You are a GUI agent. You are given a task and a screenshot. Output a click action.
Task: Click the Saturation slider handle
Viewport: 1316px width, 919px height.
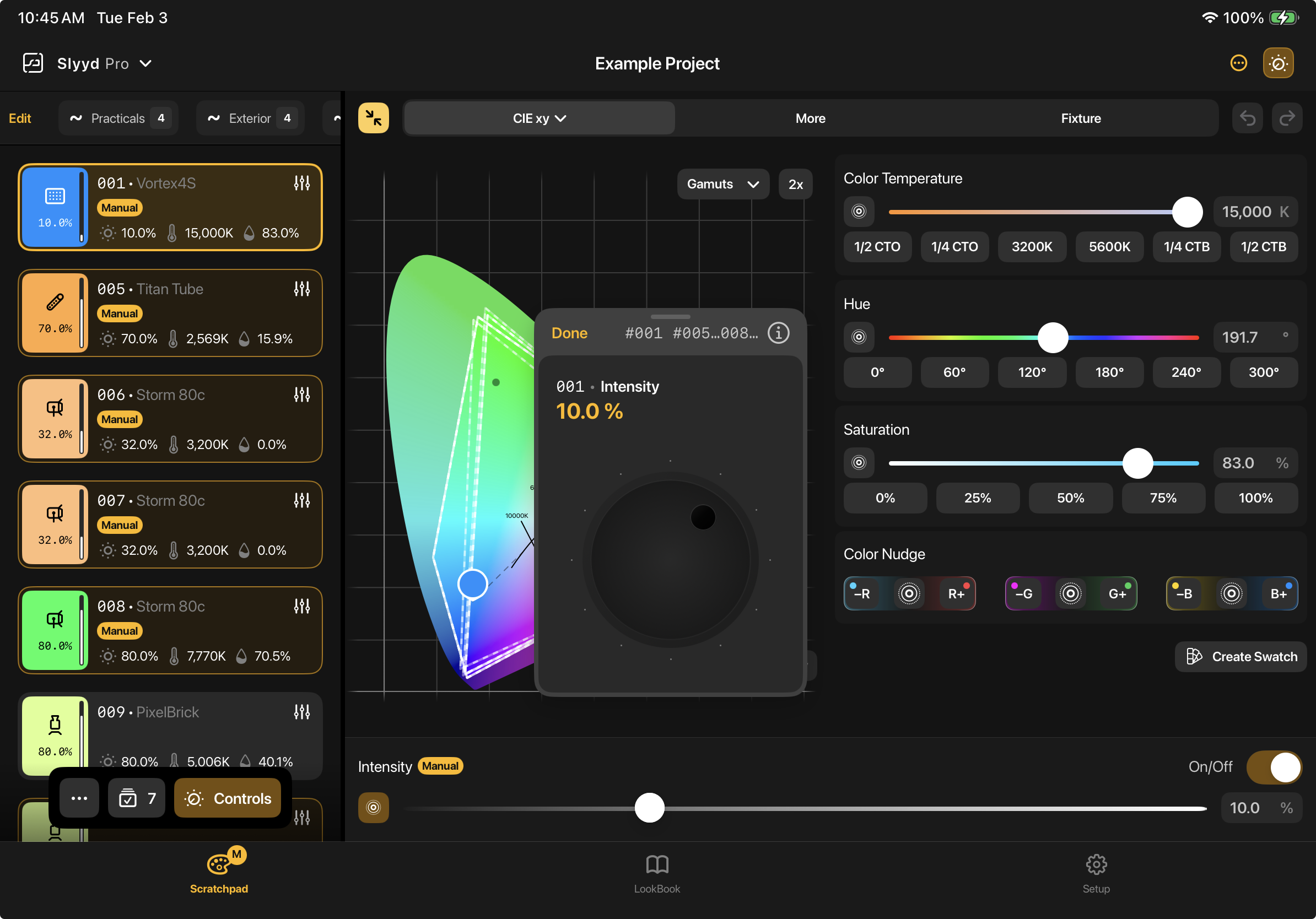pos(1137,463)
